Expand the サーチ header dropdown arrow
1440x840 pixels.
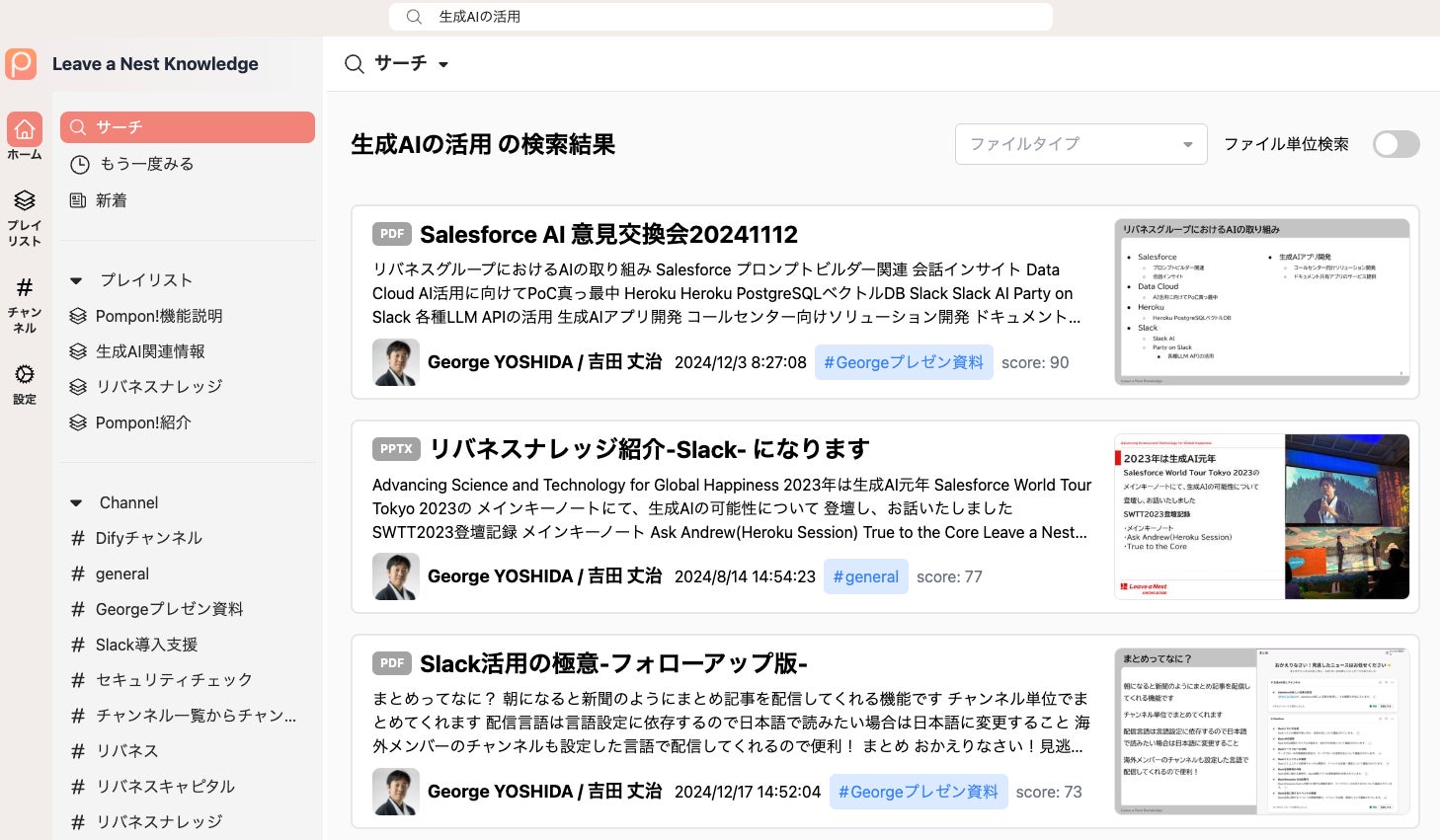pyautogui.click(x=443, y=65)
